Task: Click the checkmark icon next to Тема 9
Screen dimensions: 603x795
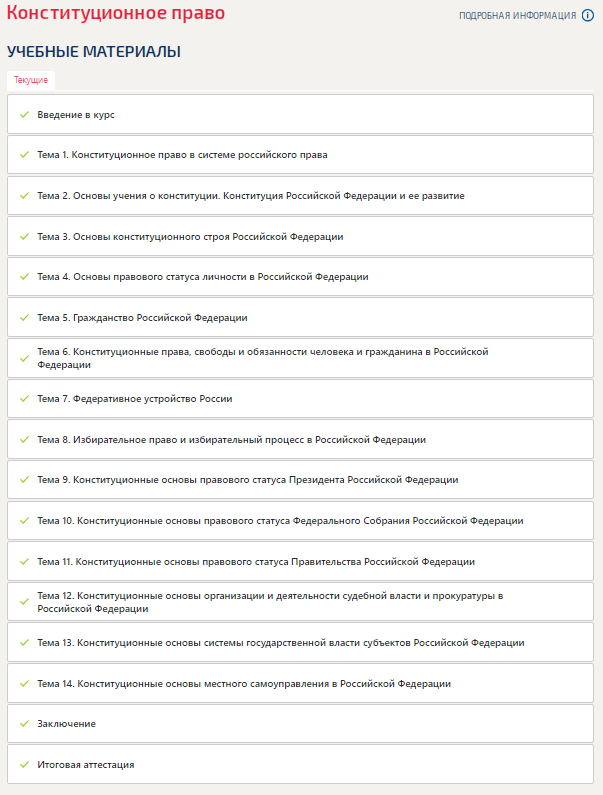Action: pos(24,480)
